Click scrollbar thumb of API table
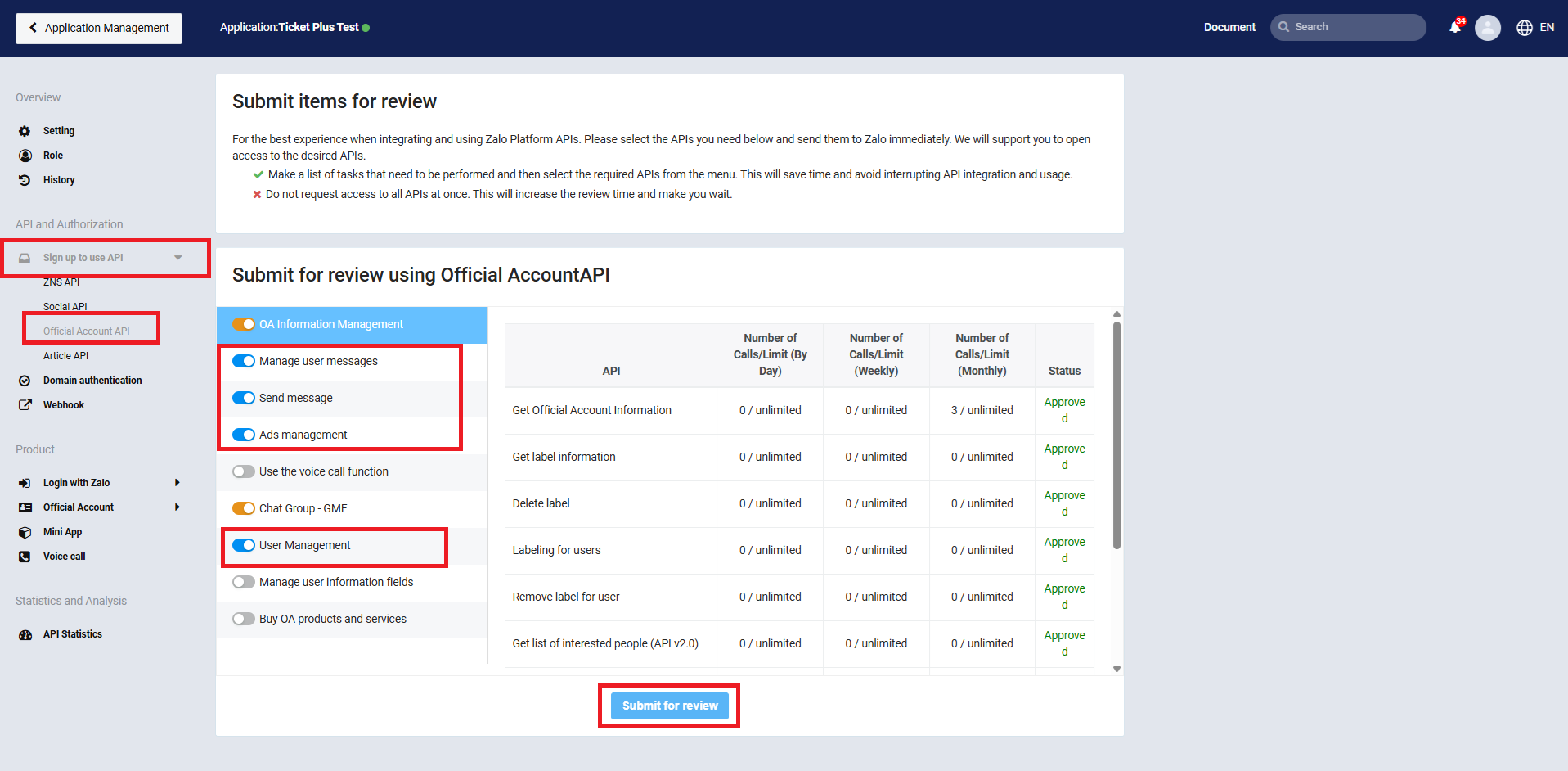Screen dimensions: 1568x771 click(x=1116, y=435)
